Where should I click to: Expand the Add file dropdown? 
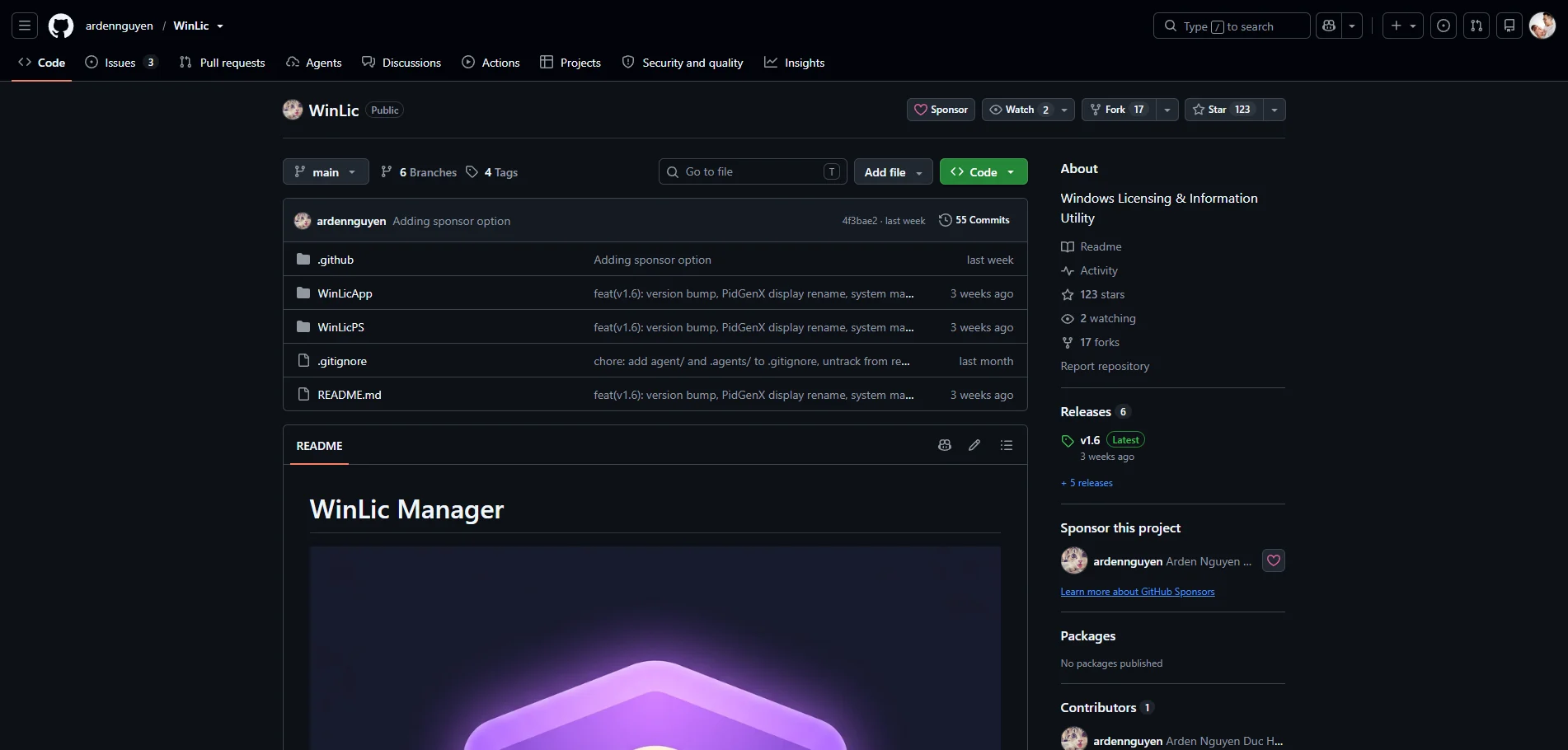894,171
